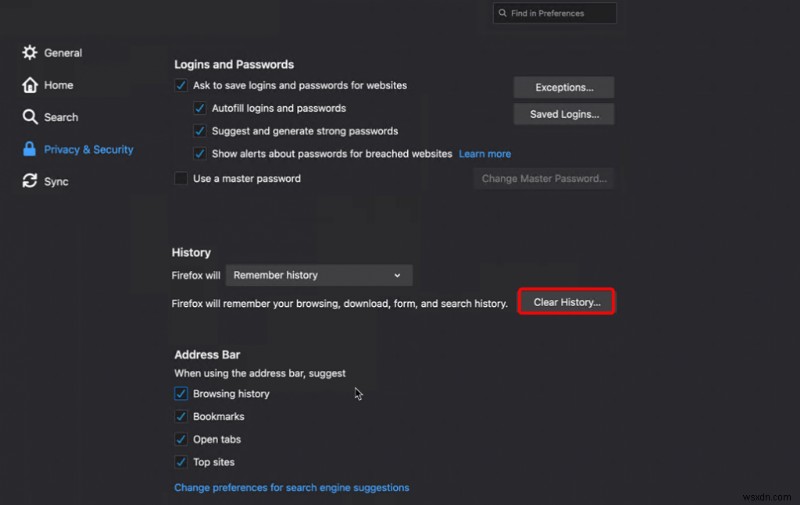This screenshot has height=505, width=800.
Task: Click the Find in Preferences search field
Action: click(x=560, y=13)
